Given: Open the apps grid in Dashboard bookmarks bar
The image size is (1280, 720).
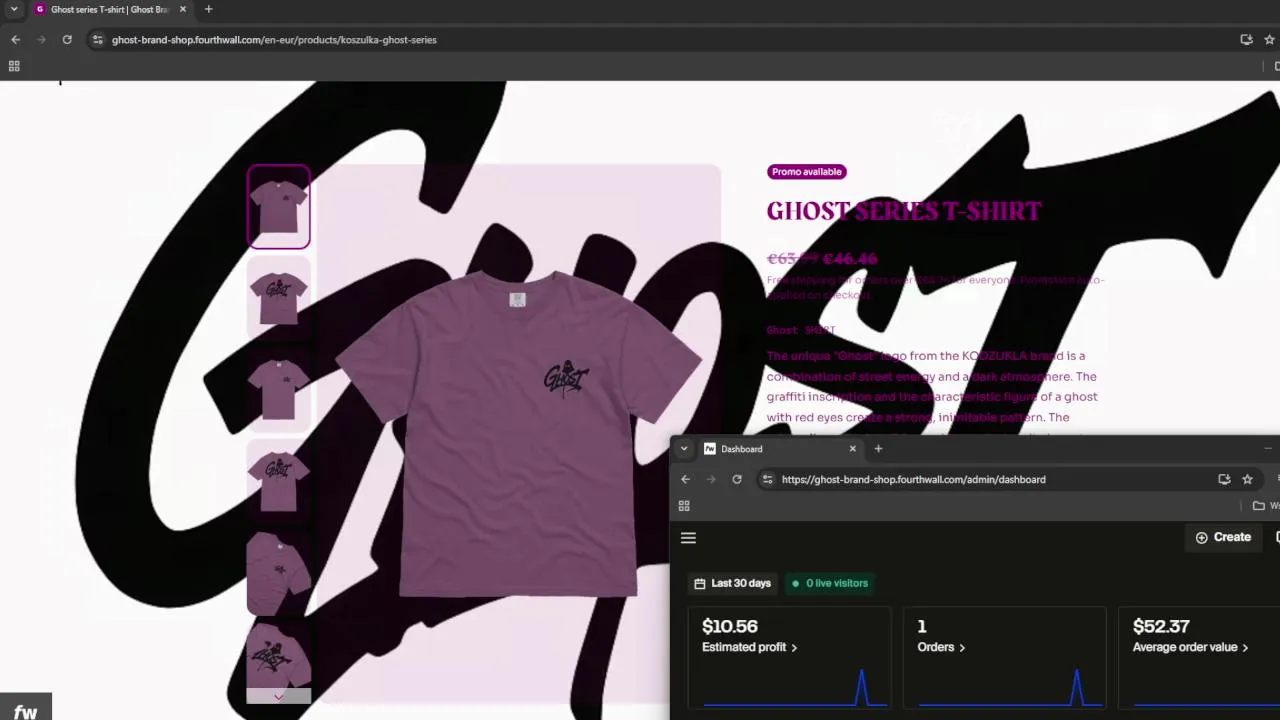Looking at the screenshot, I should tap(684, 506).
